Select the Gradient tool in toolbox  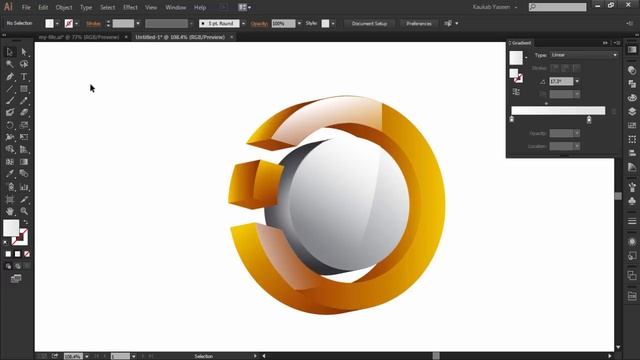coord(24,162)
